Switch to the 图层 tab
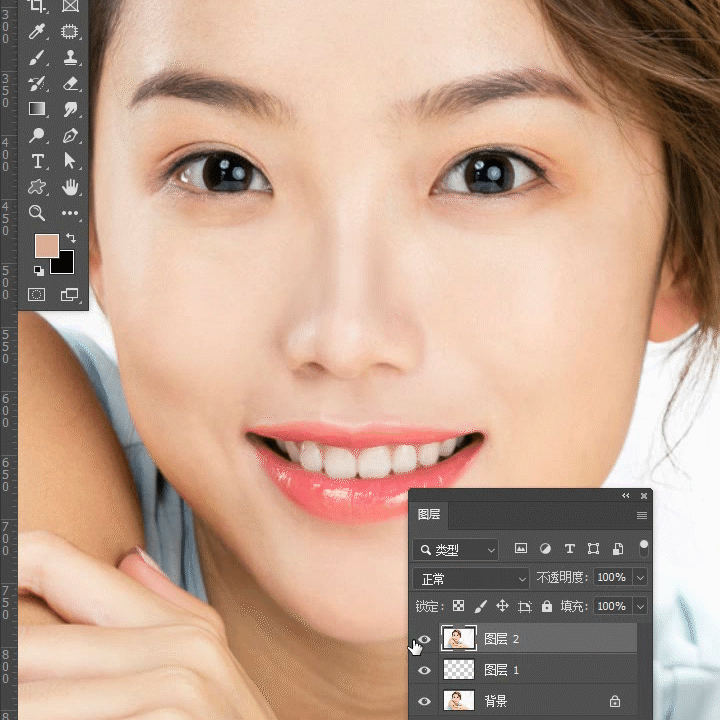The image size is (720, 720). [428, 514]
